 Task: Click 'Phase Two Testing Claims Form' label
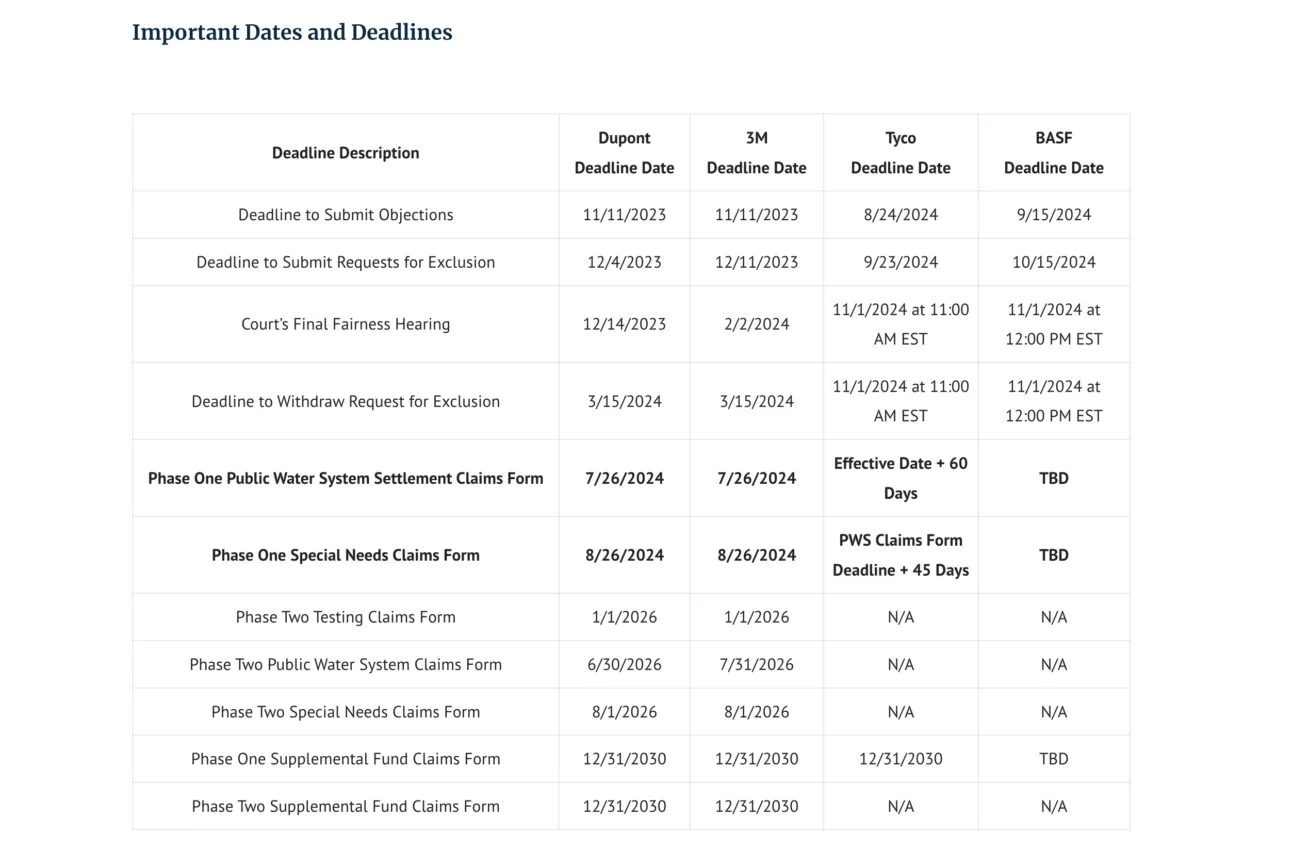[345, 617]
